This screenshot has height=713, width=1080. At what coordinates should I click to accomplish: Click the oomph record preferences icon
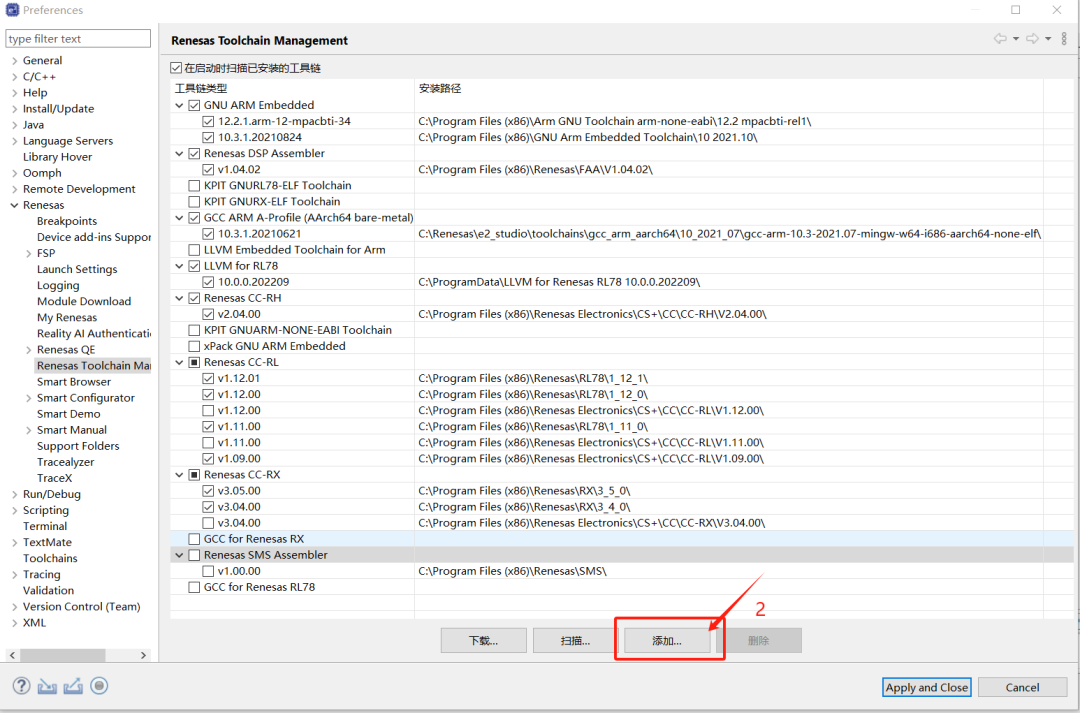click(99, 686)
